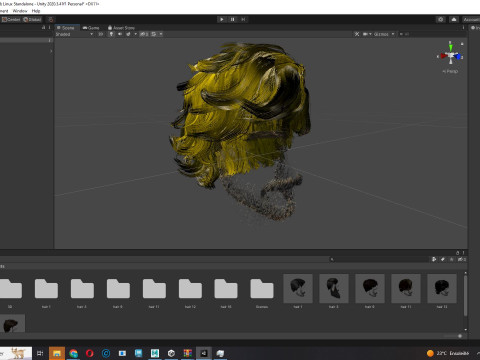The width and height of the screenshot is (480, 360).
Task: Open the scene effects dropdown arrow
Action: [x=135, y=34]
